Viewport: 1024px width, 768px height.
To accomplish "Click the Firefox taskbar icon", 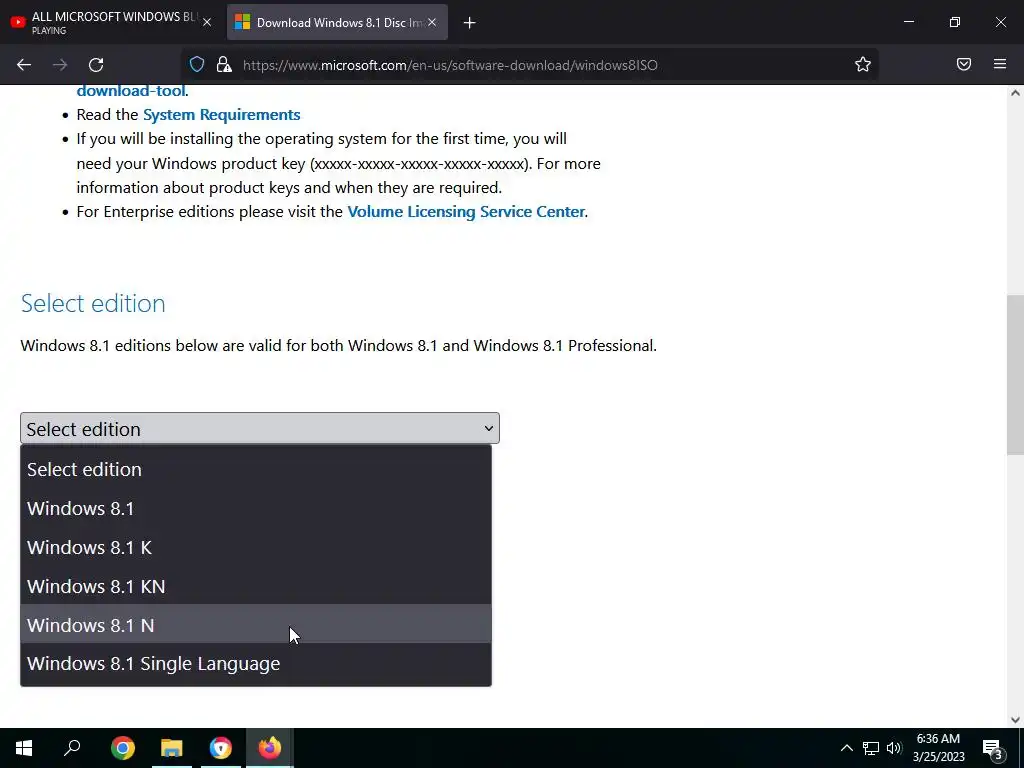I will 270,748.
